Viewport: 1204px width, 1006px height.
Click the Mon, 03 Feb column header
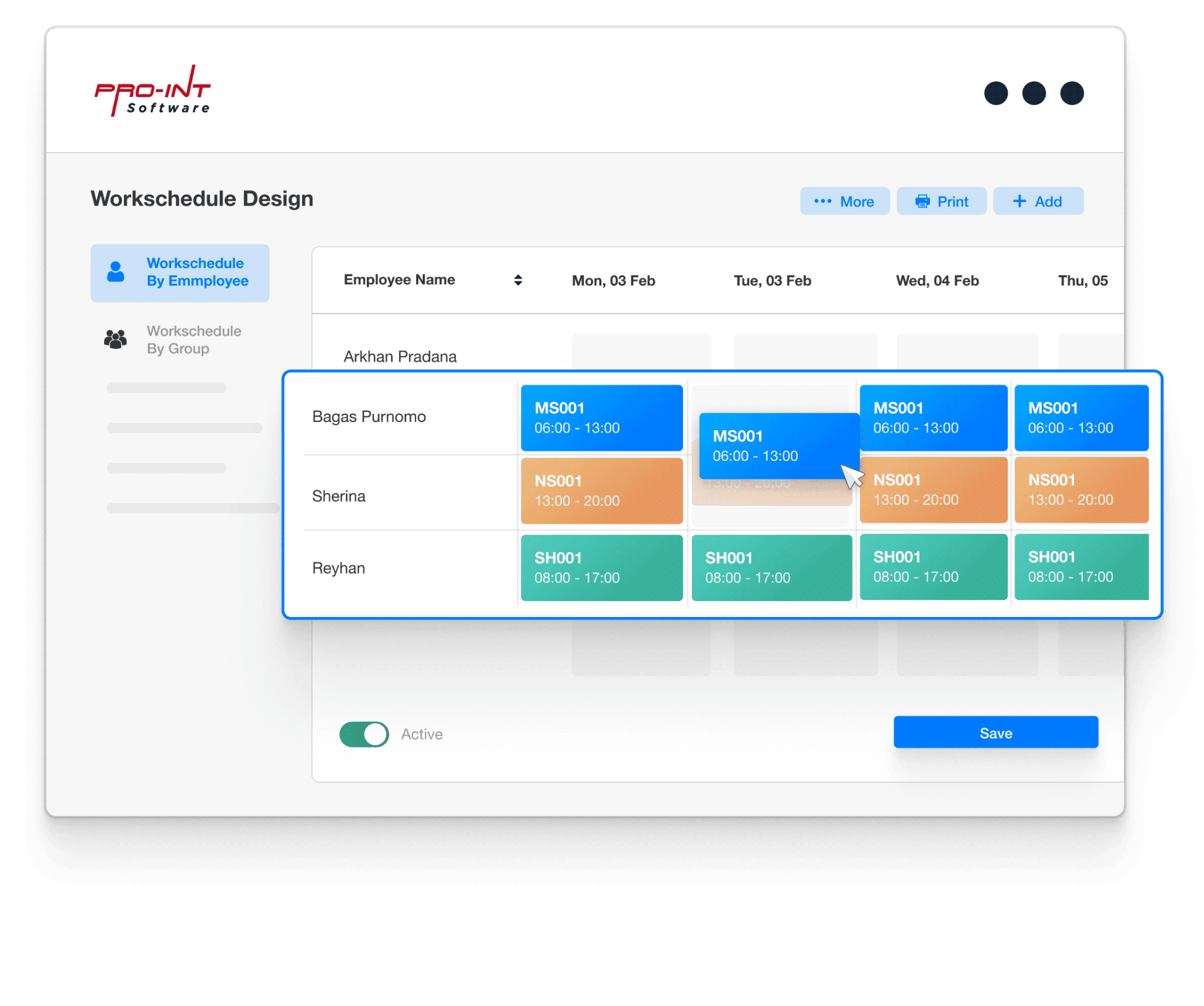[613, 281]
